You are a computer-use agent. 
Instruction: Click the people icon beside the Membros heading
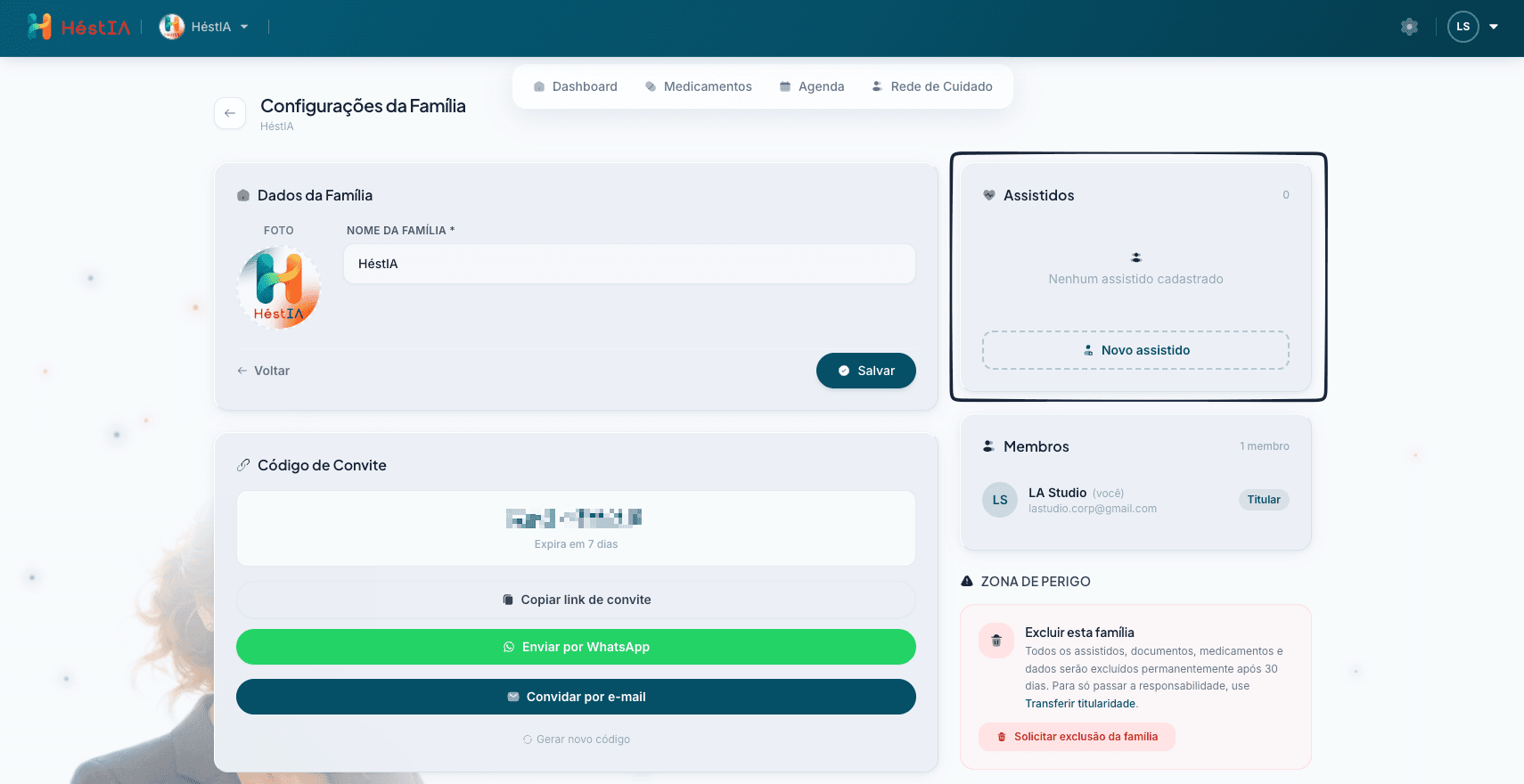988,446
